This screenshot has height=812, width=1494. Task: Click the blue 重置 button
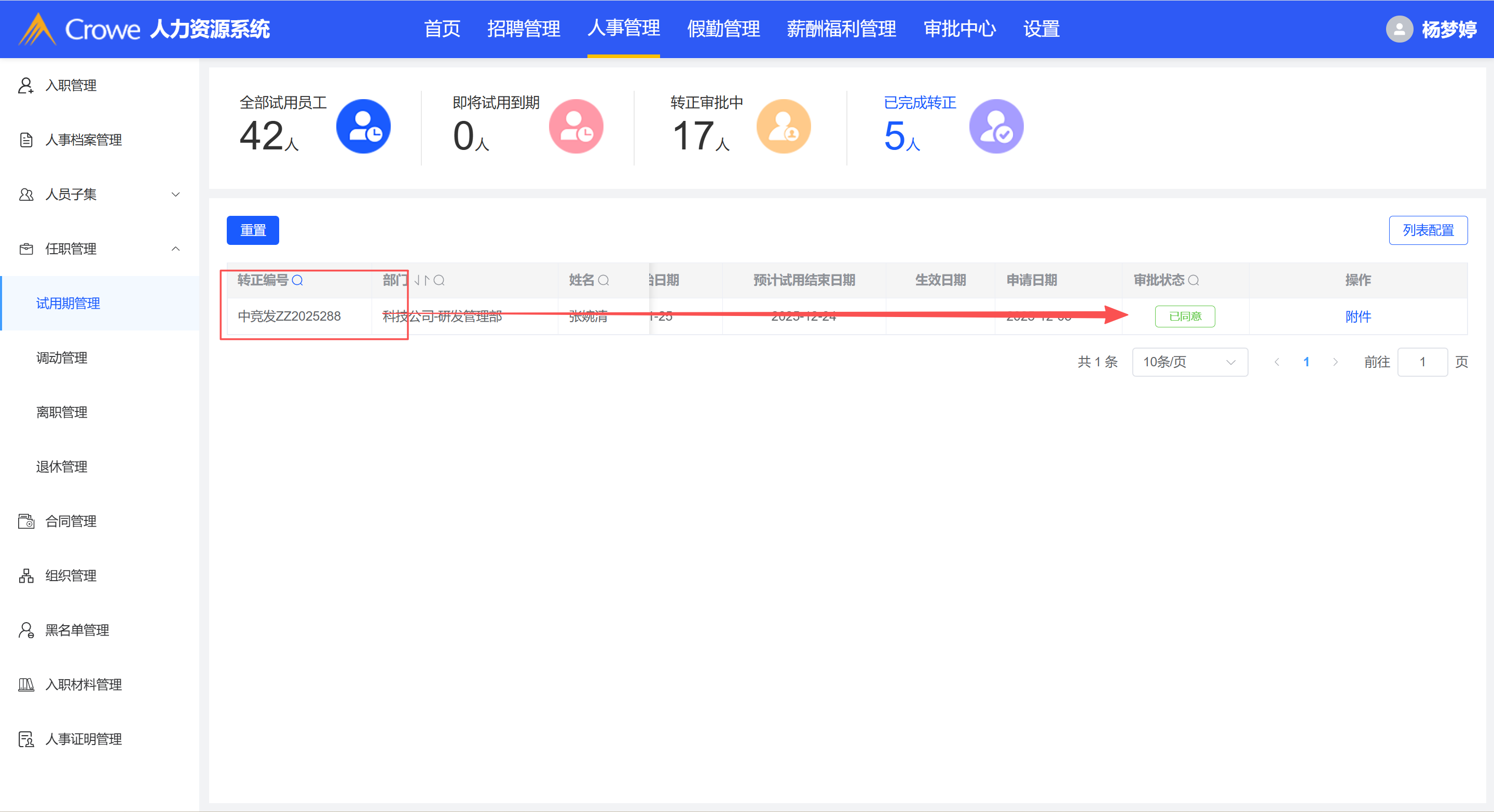coord(253,230)
